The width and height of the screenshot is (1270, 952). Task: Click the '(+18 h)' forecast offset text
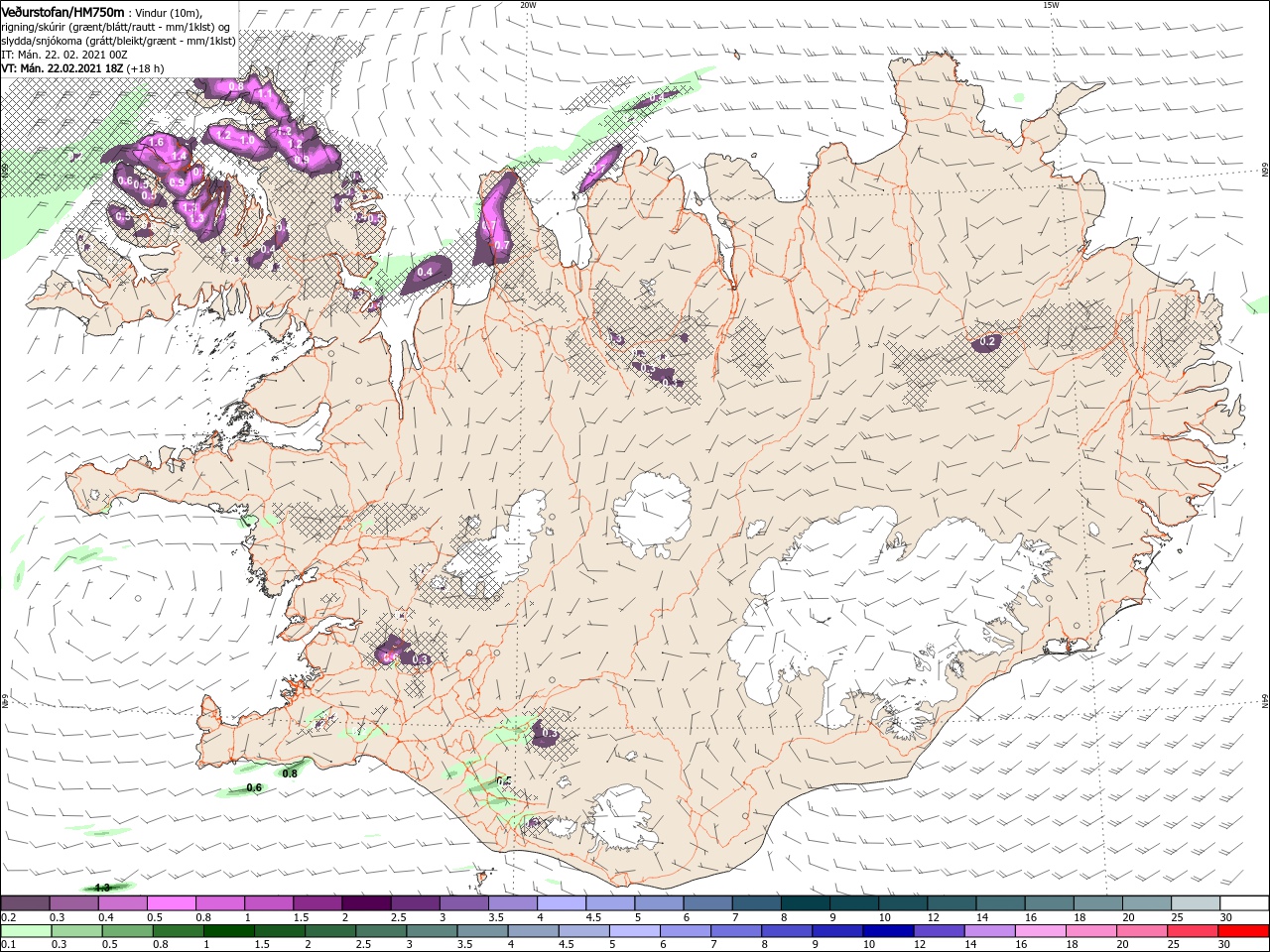click(x=147, y=68)
